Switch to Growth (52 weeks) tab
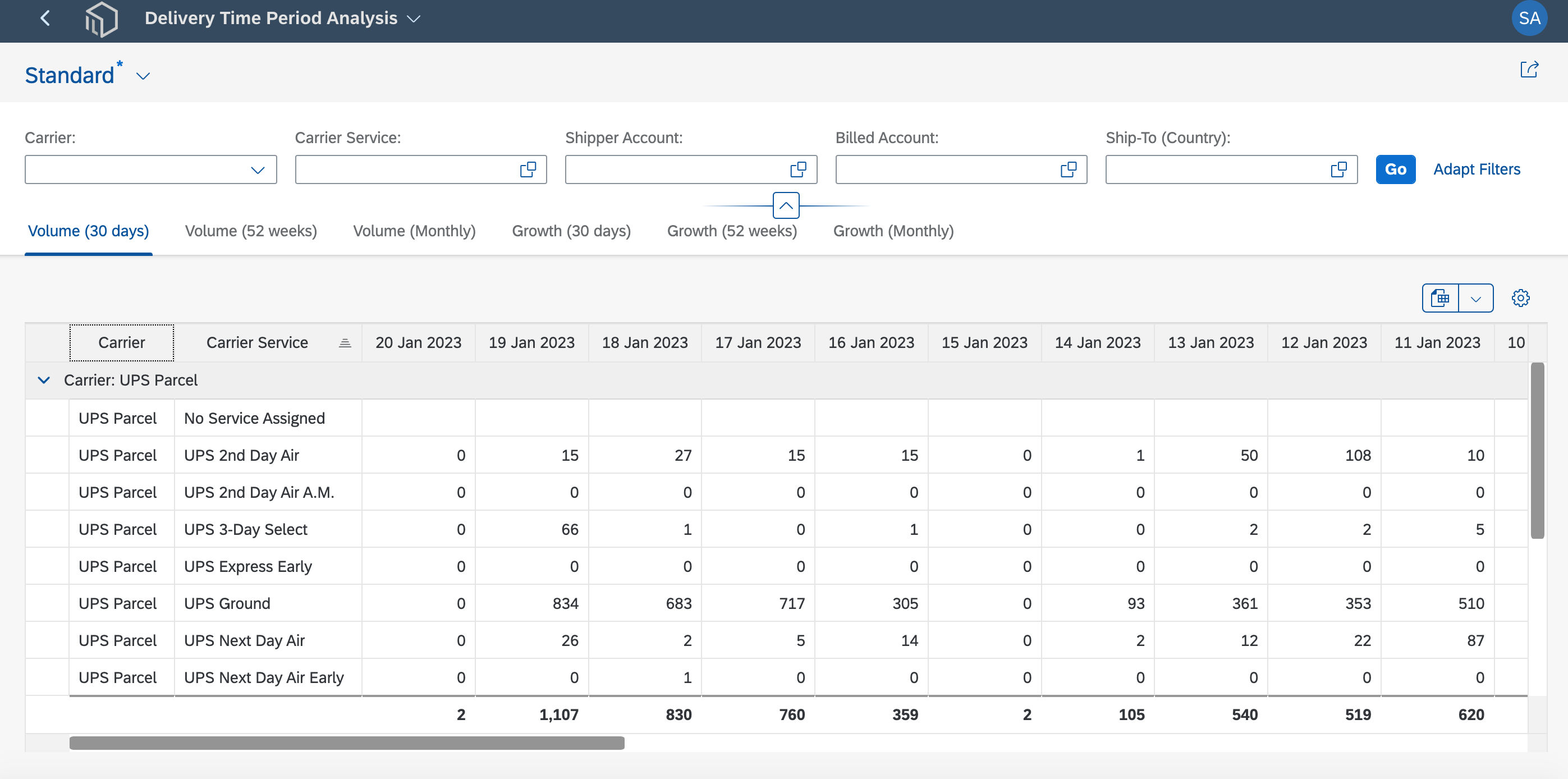The image size is (1568, 779). (x=732, y=231)
